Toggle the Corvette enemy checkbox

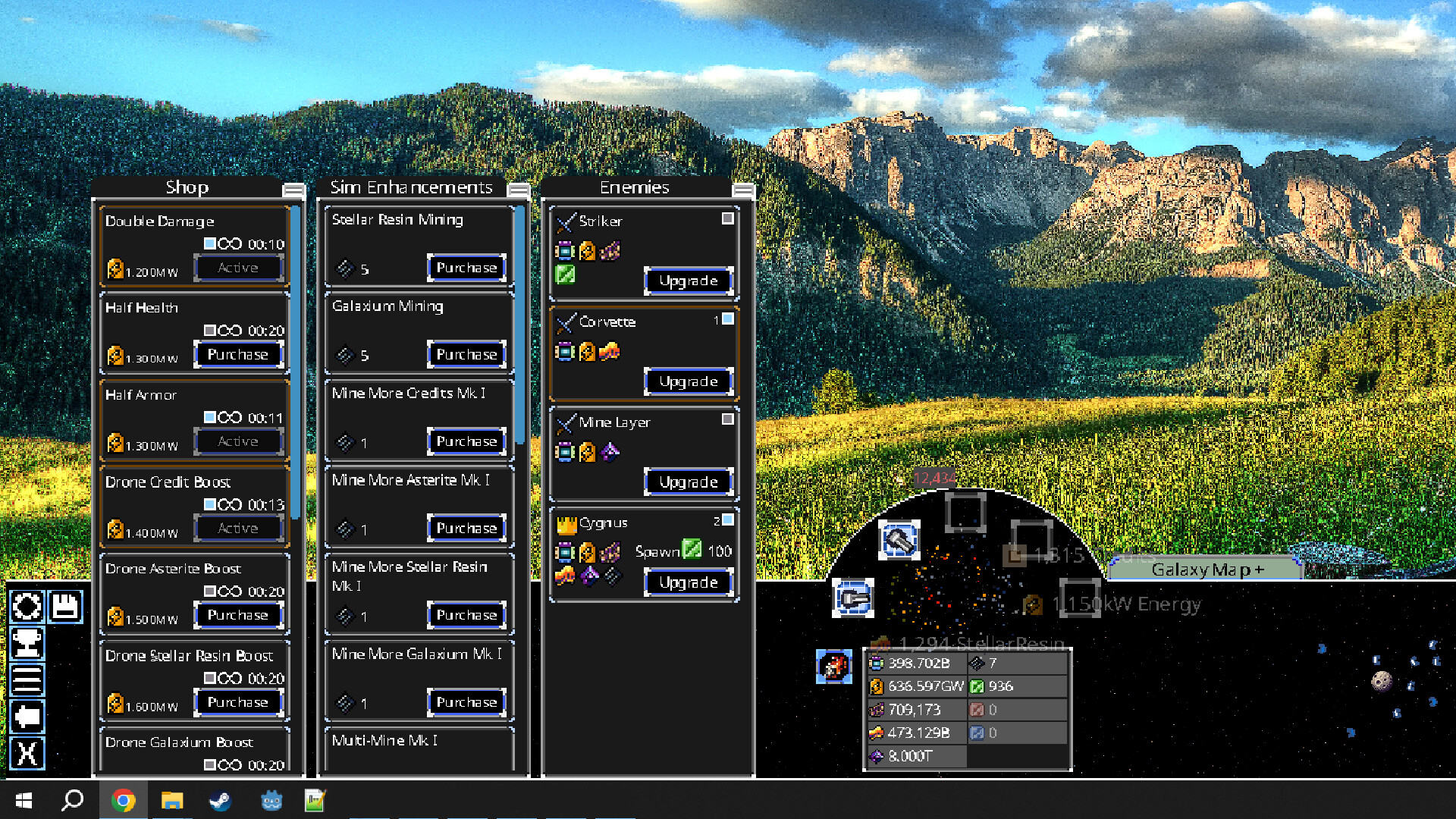click(x=728, y=319)
